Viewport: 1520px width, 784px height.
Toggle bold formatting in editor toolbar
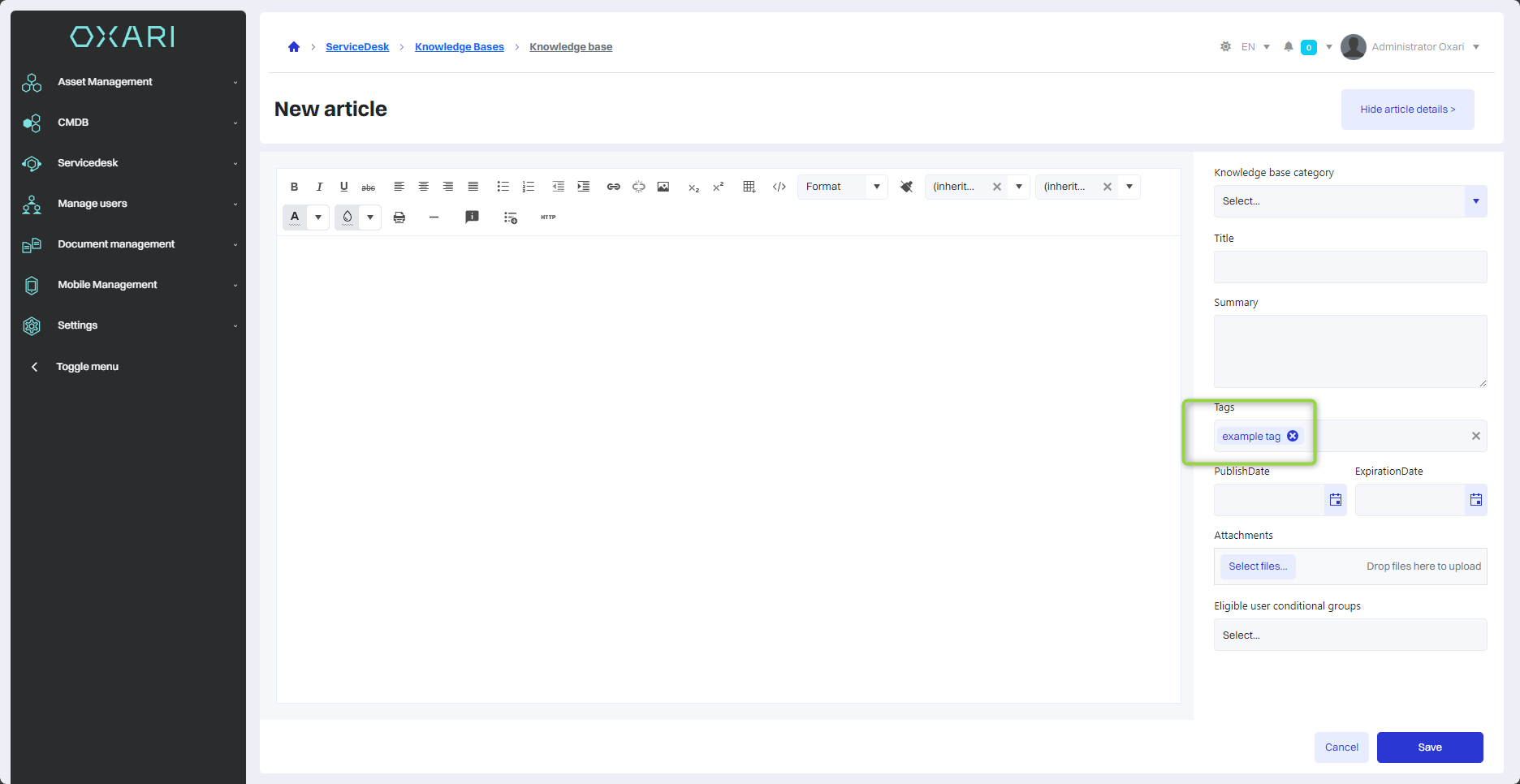[294, 187]
